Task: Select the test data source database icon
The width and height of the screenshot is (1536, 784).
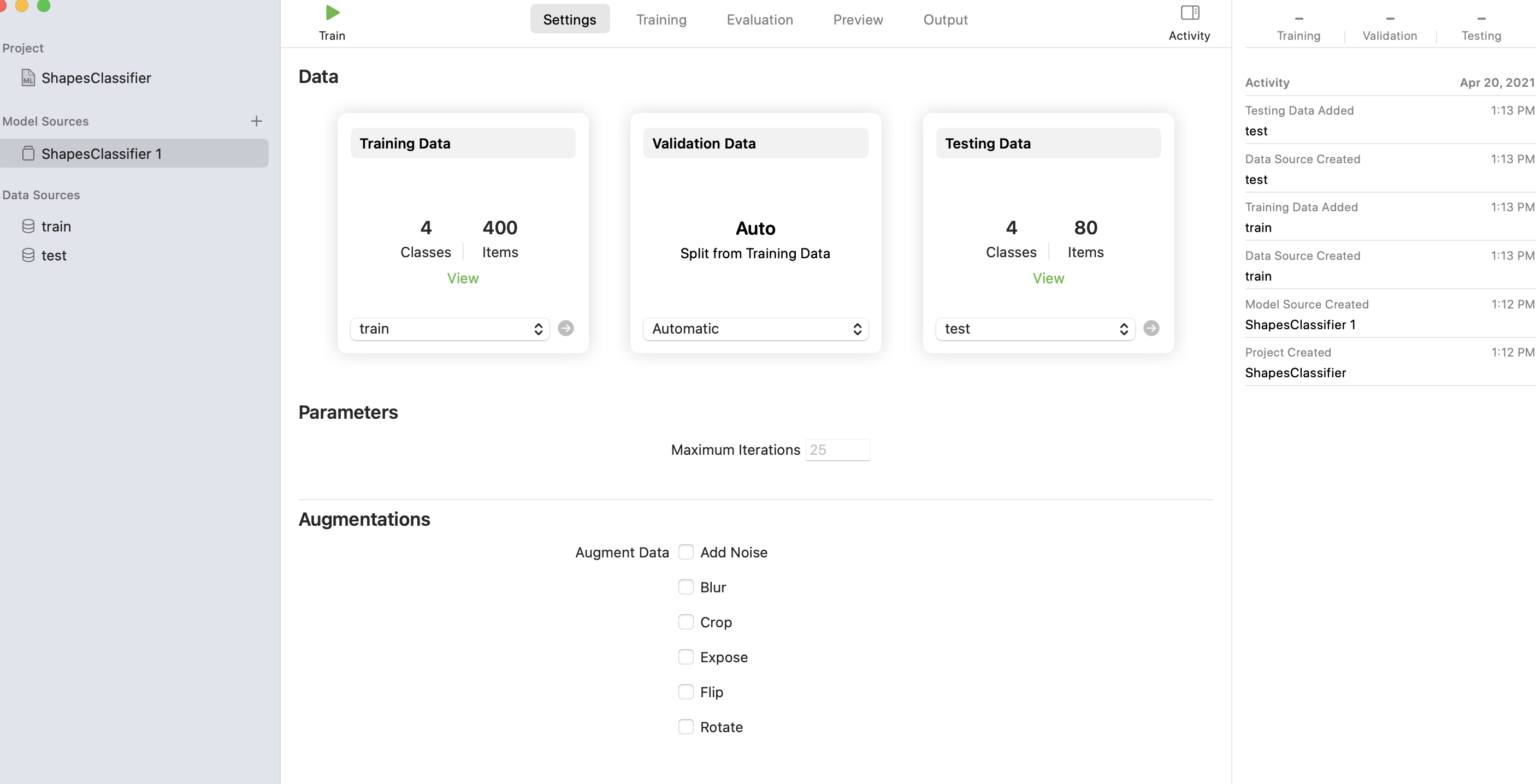Action: 28,255
